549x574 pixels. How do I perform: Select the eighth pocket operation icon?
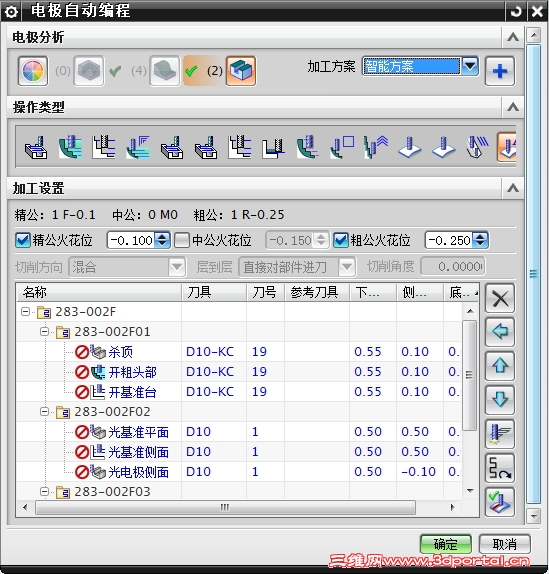pos(273,147)
